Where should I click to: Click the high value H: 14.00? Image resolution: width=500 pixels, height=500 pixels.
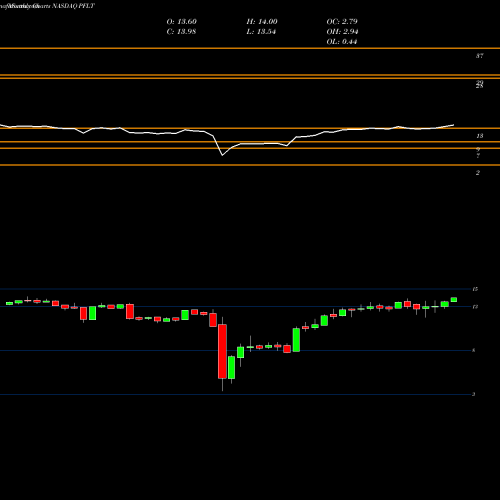(262, 22)
